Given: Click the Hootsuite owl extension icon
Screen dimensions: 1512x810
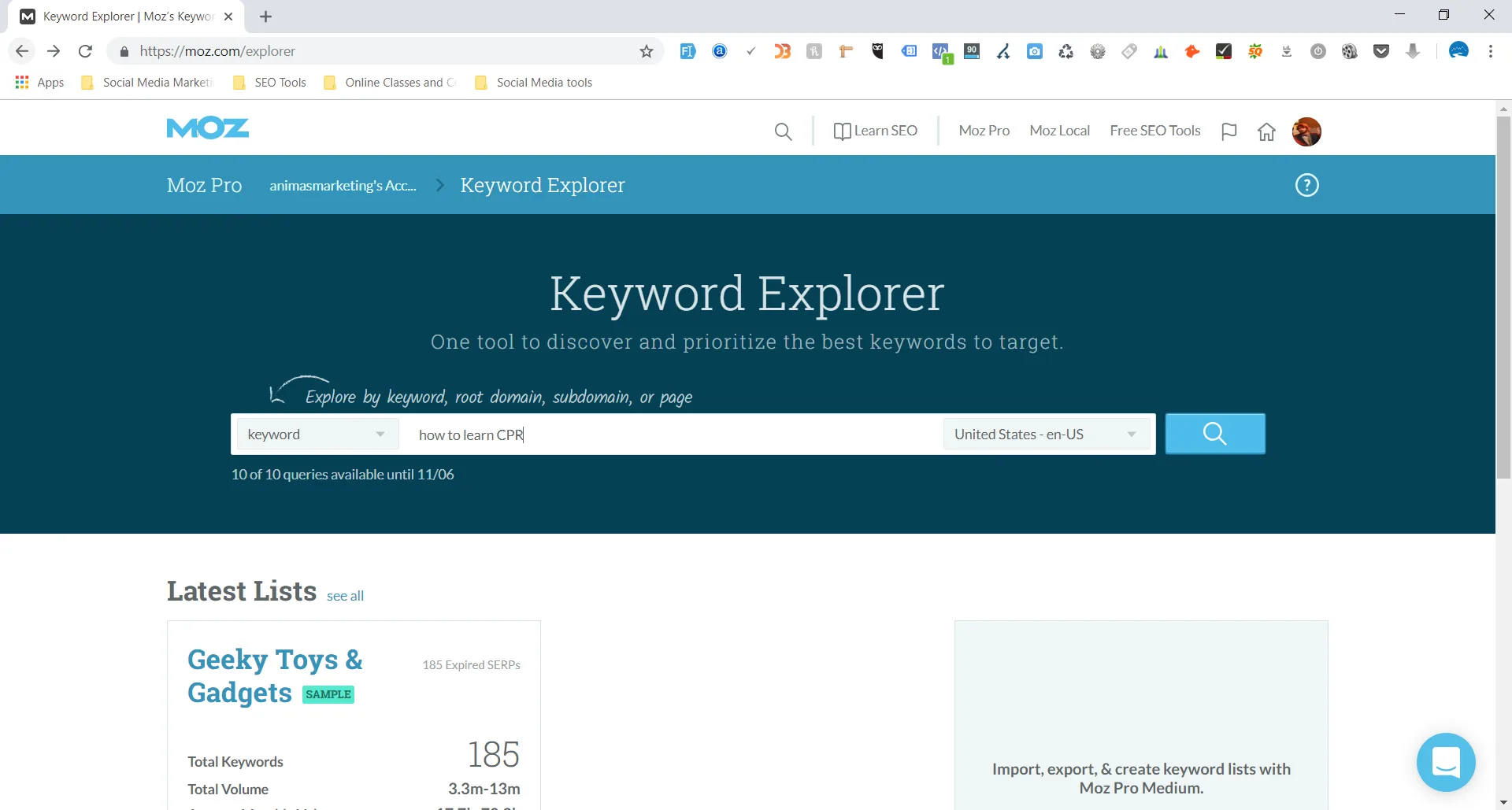Looking at the screenshot, I should coord(877,51).
